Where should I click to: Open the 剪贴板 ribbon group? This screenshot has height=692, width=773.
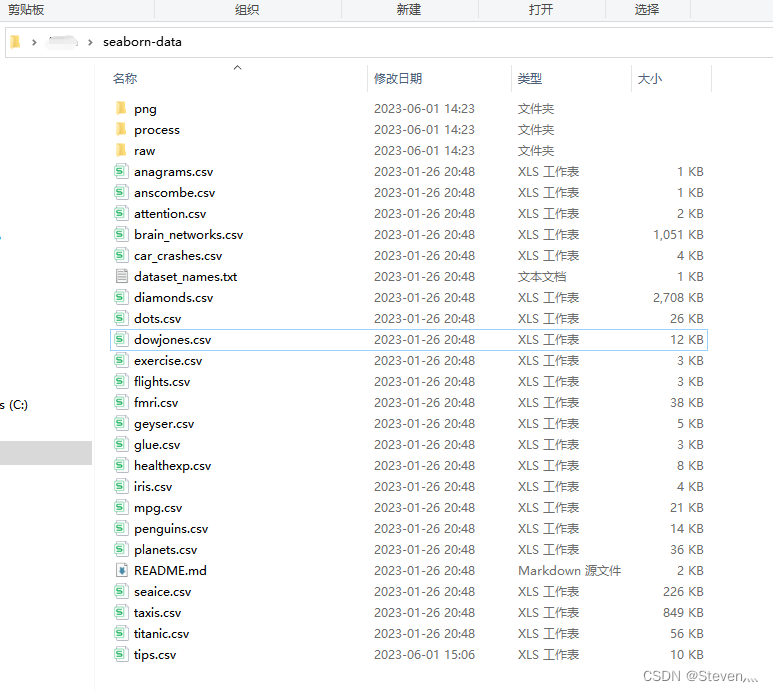click(26, 9)
